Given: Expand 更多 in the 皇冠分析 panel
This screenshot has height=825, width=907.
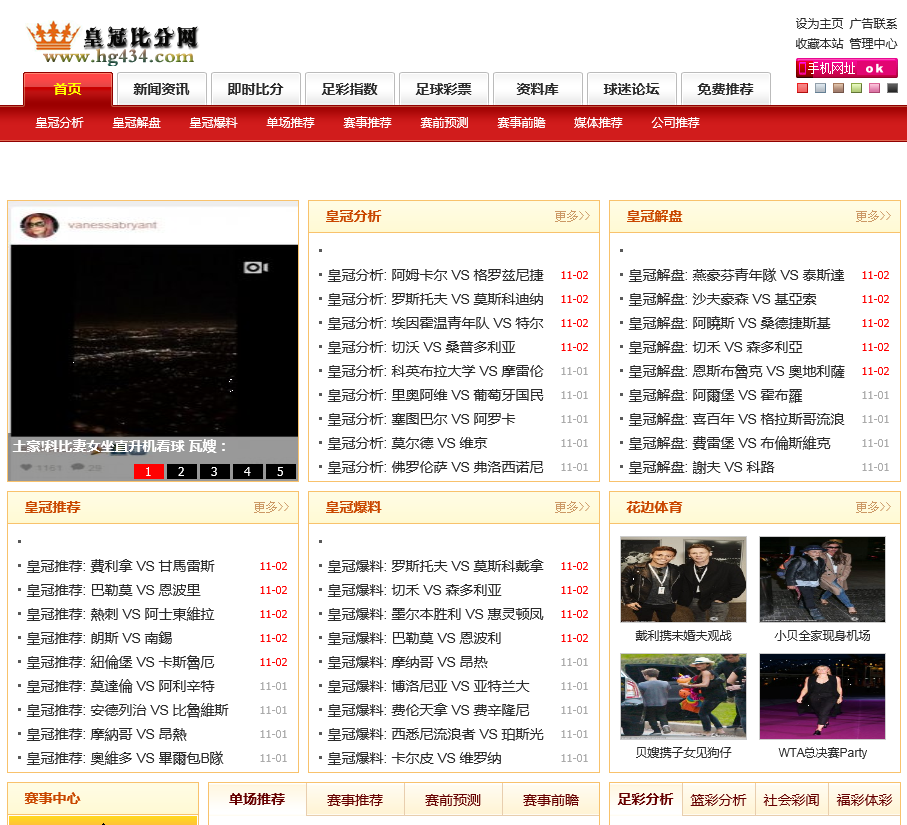Looking at the screenshot, I should pyautogui.click(x=572, y=216).
